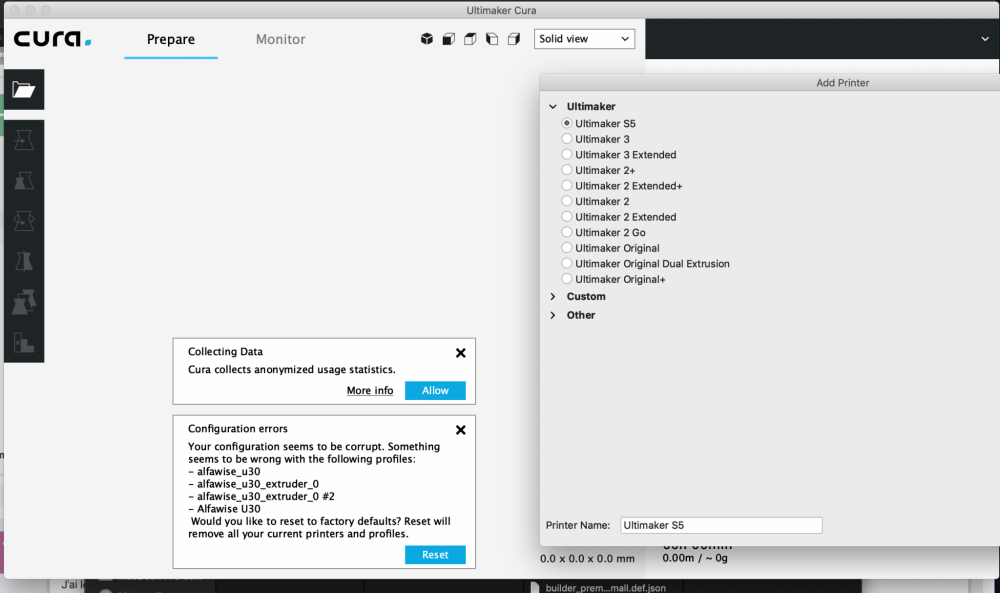Viewport: 1000px width, 593px height.
Task: Choose Ultimaker 2 Extended printer option
Action: (566, 217)
